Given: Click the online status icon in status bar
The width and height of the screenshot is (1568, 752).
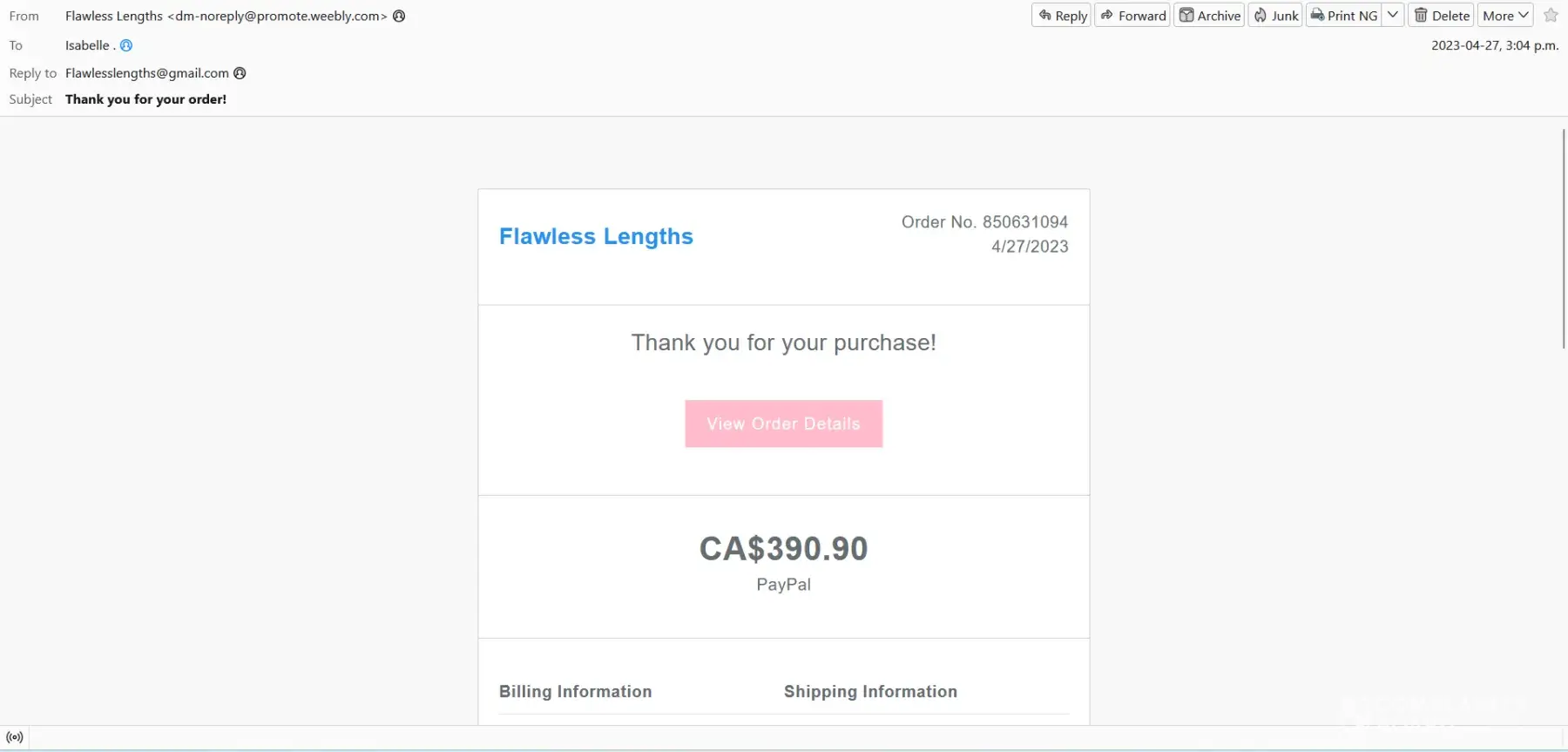Looking at the screenshot, I should pyautogui.click(x=15, y=737).
